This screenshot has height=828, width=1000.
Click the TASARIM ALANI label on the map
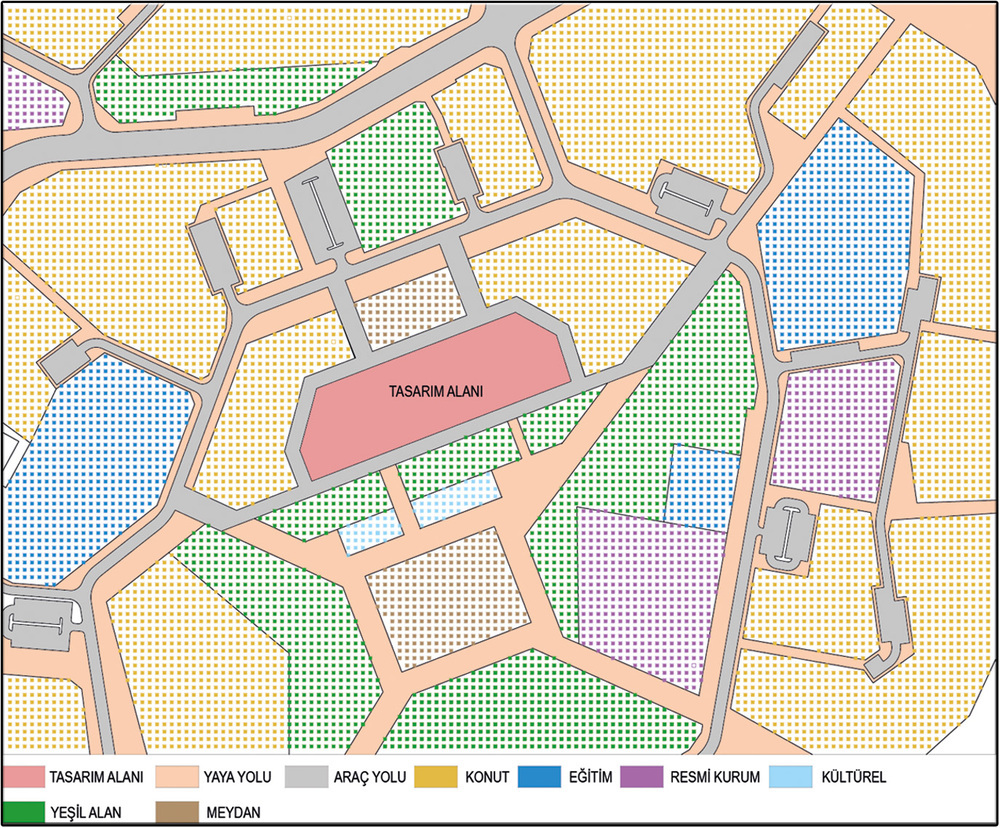pyautogui.click(x=436, y=391)
